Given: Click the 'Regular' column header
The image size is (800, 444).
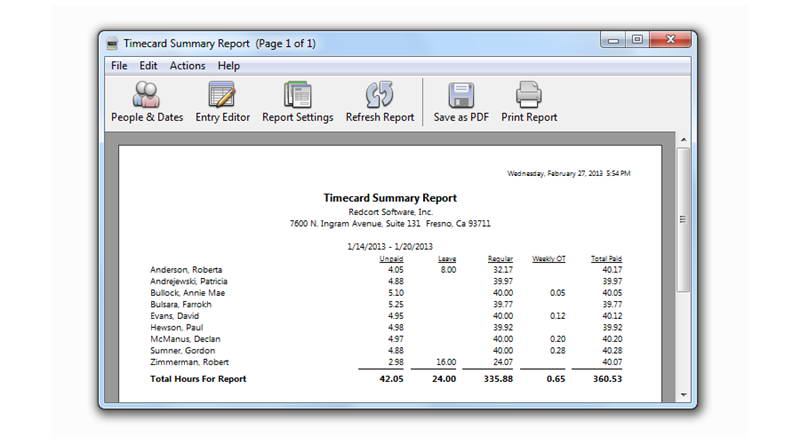Looking at the screenshot, I should click(500, 259).
